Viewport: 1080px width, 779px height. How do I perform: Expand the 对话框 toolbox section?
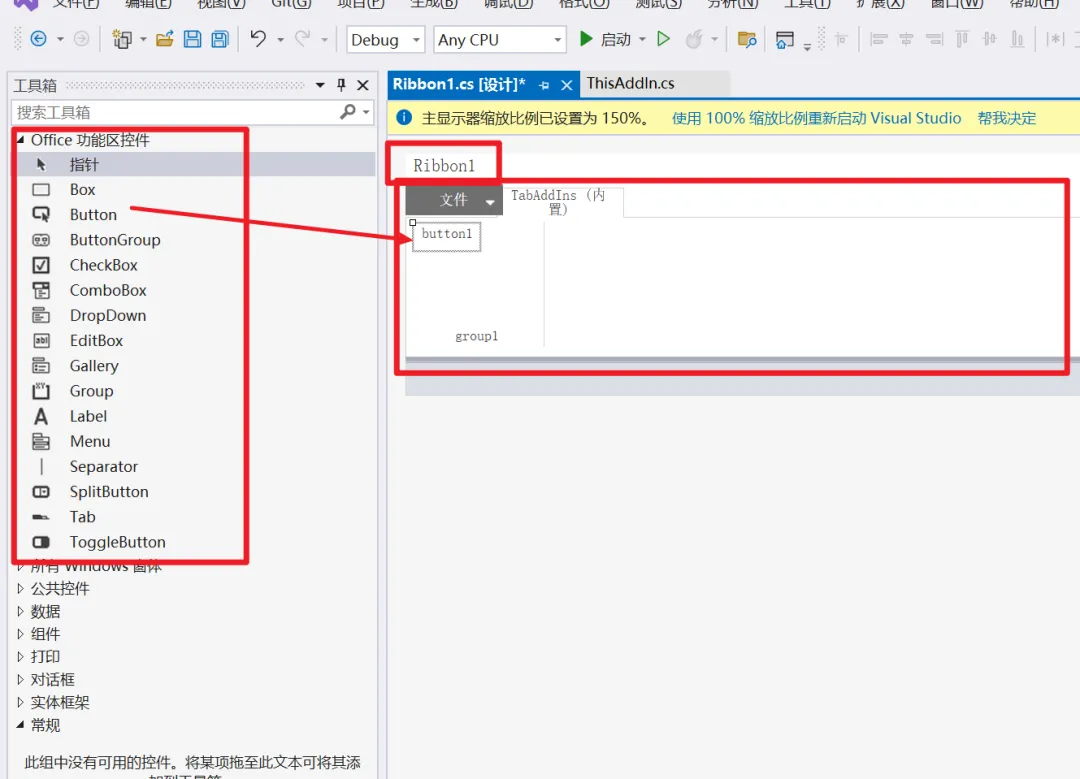point(20,679)
